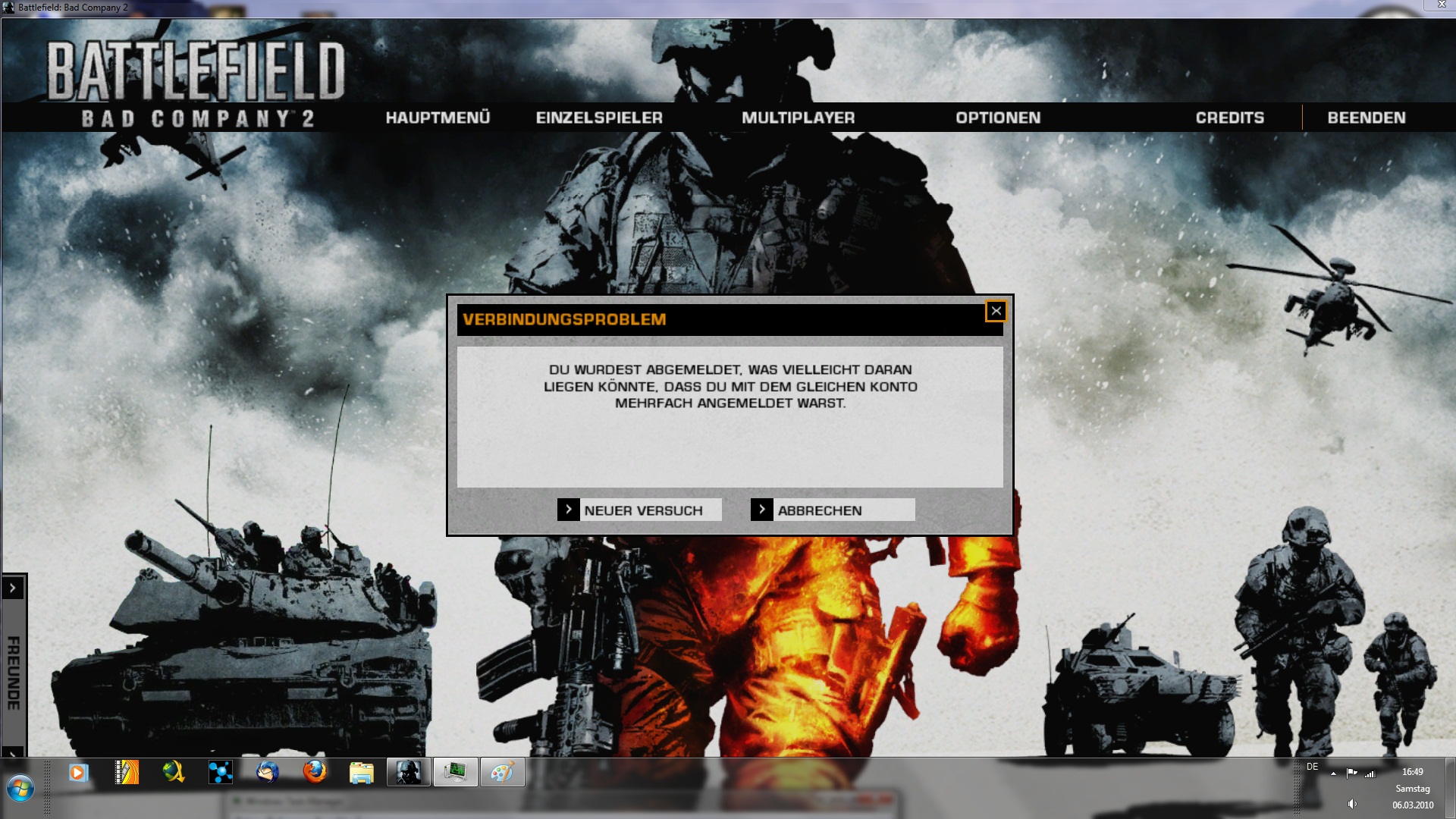1456x819 pixels.
Task: Click the DE language indicator
Action: [1313, 767]
